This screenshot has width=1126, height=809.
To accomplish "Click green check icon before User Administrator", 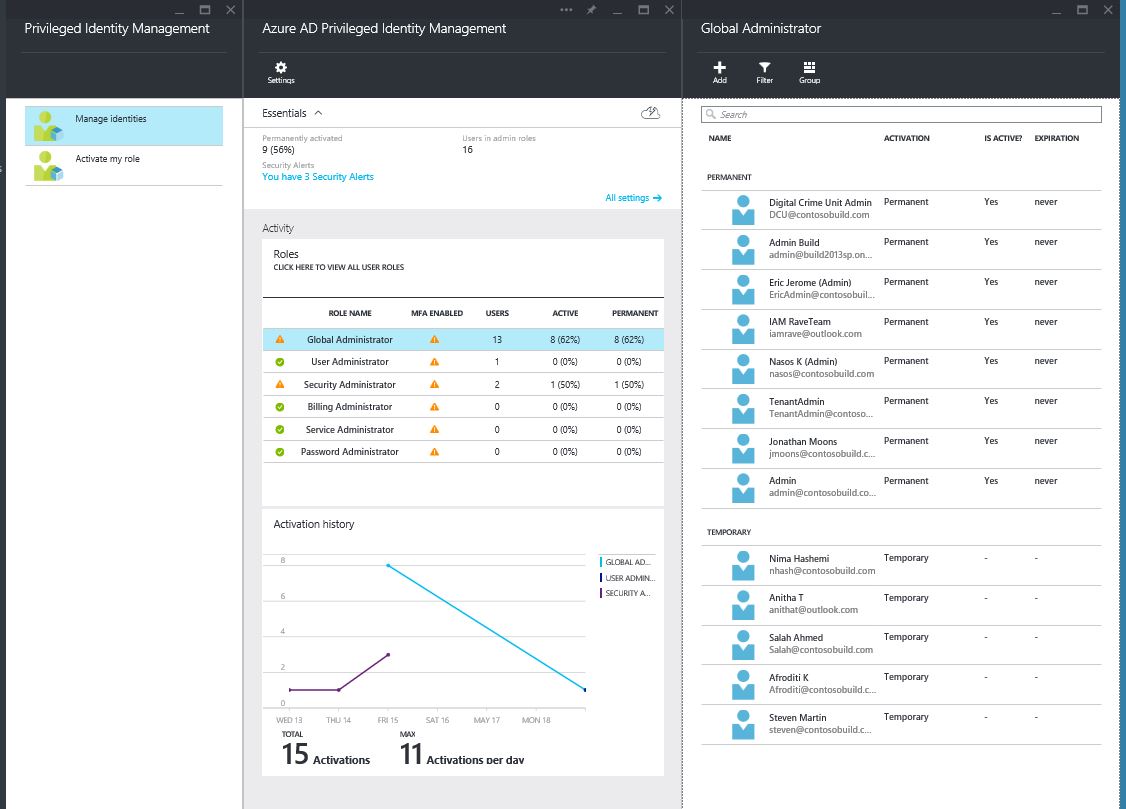I will (280, 362).
